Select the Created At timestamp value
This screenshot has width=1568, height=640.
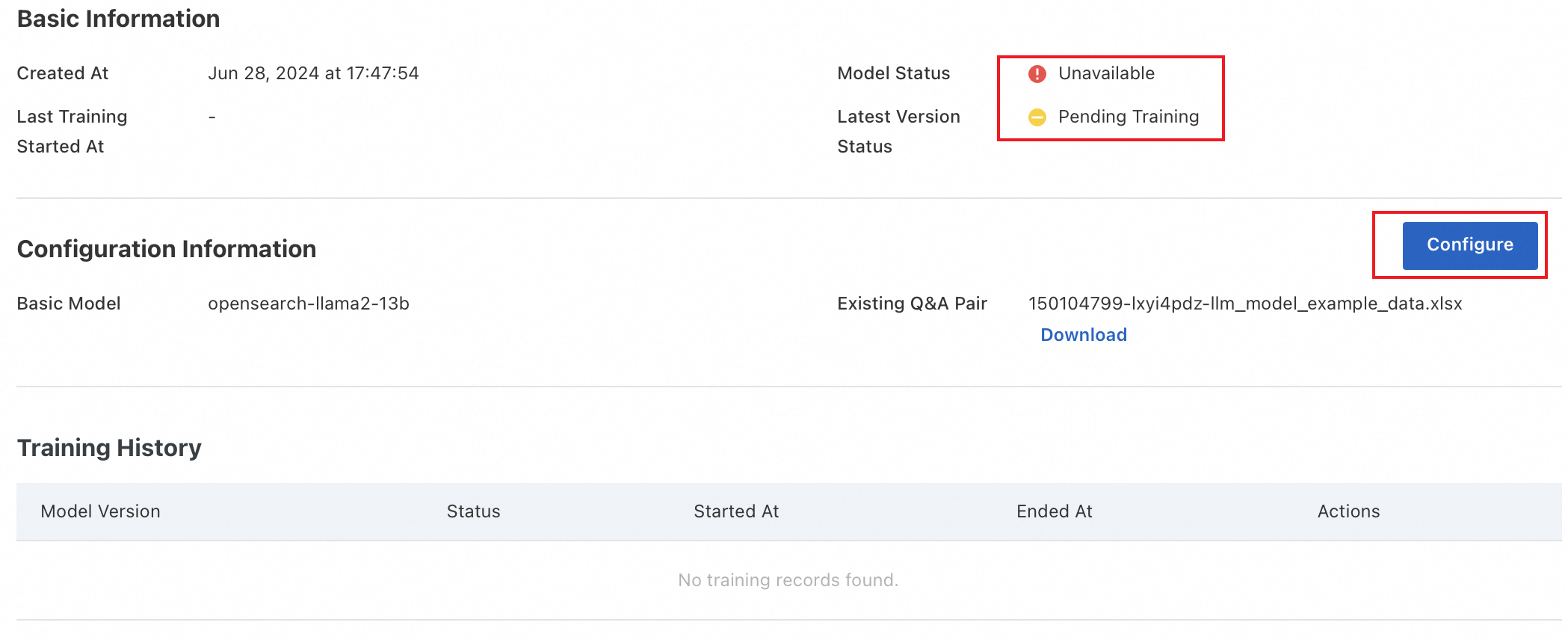[313, 73]
